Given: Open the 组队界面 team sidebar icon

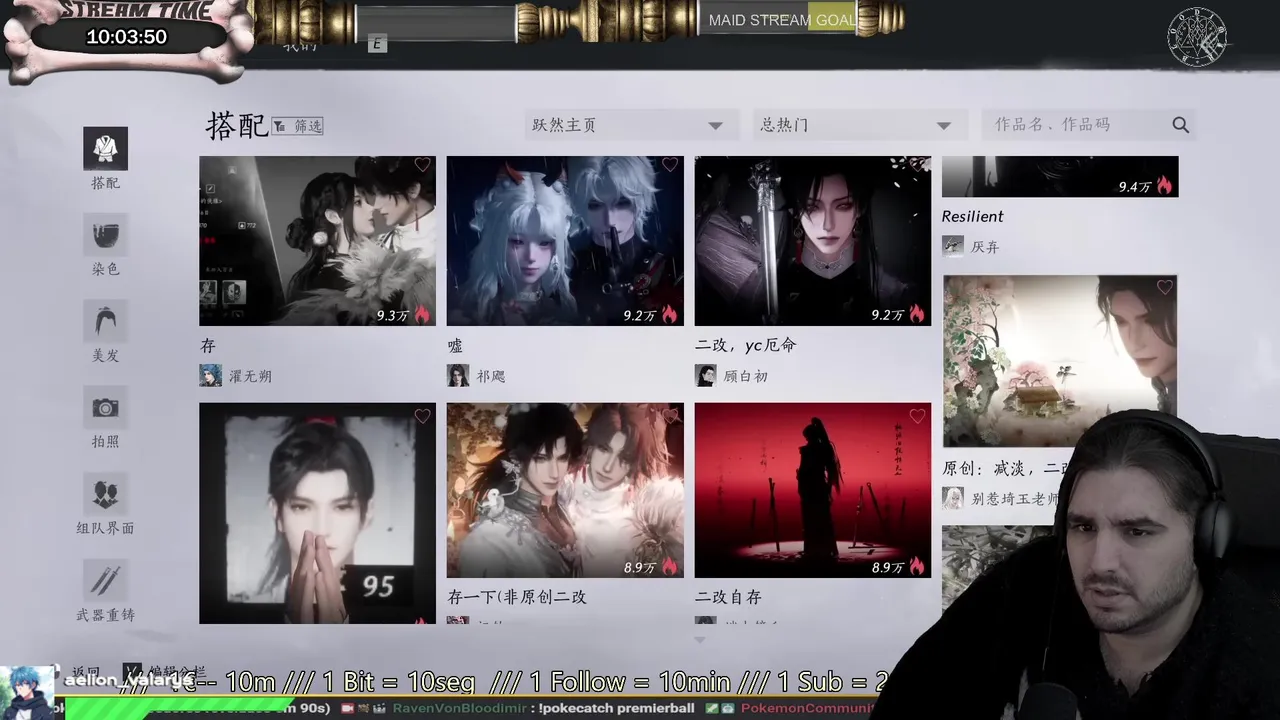Looking at the screenshot, I should point(105,494).
